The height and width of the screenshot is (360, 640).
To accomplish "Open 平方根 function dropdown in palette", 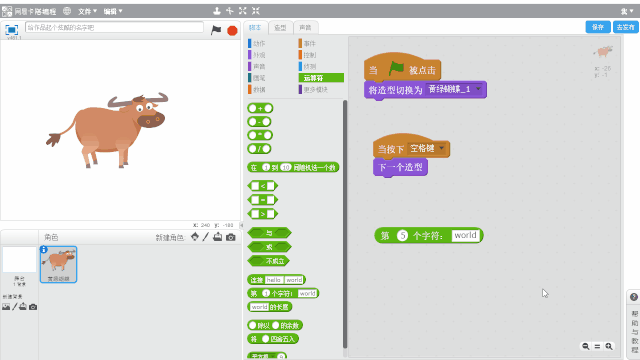I will tap(263, 356).
